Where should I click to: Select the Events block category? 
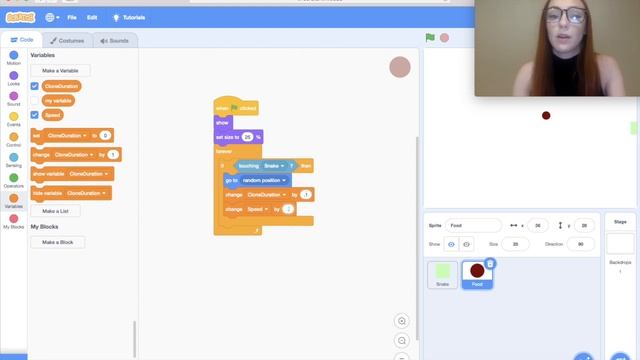tap(13, 119)
